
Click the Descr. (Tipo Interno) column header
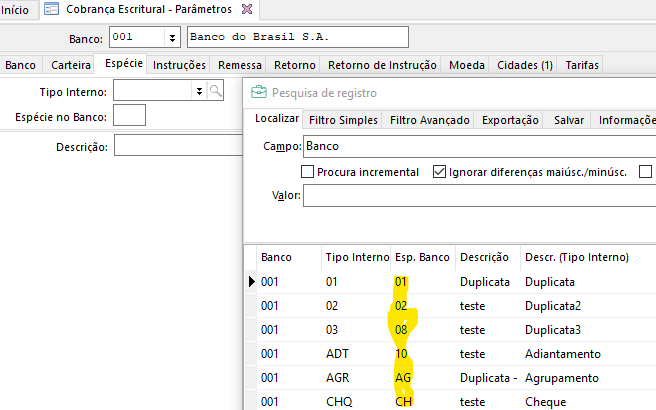(576, 258)
